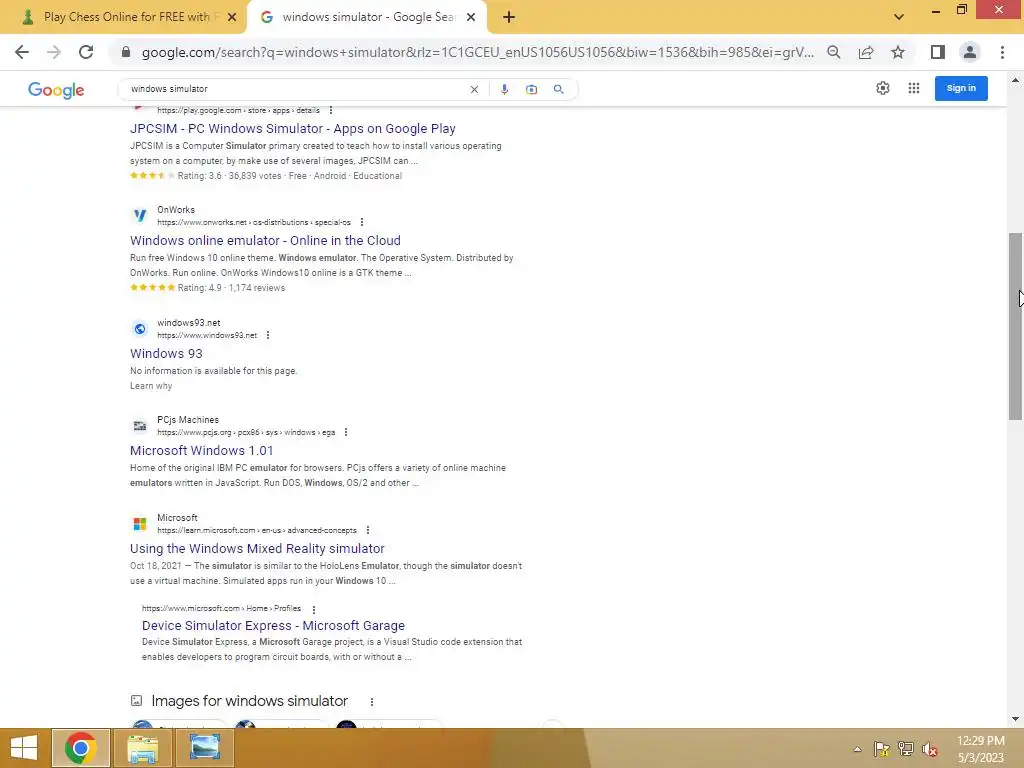Click the address bar URL

coord(477,52)
